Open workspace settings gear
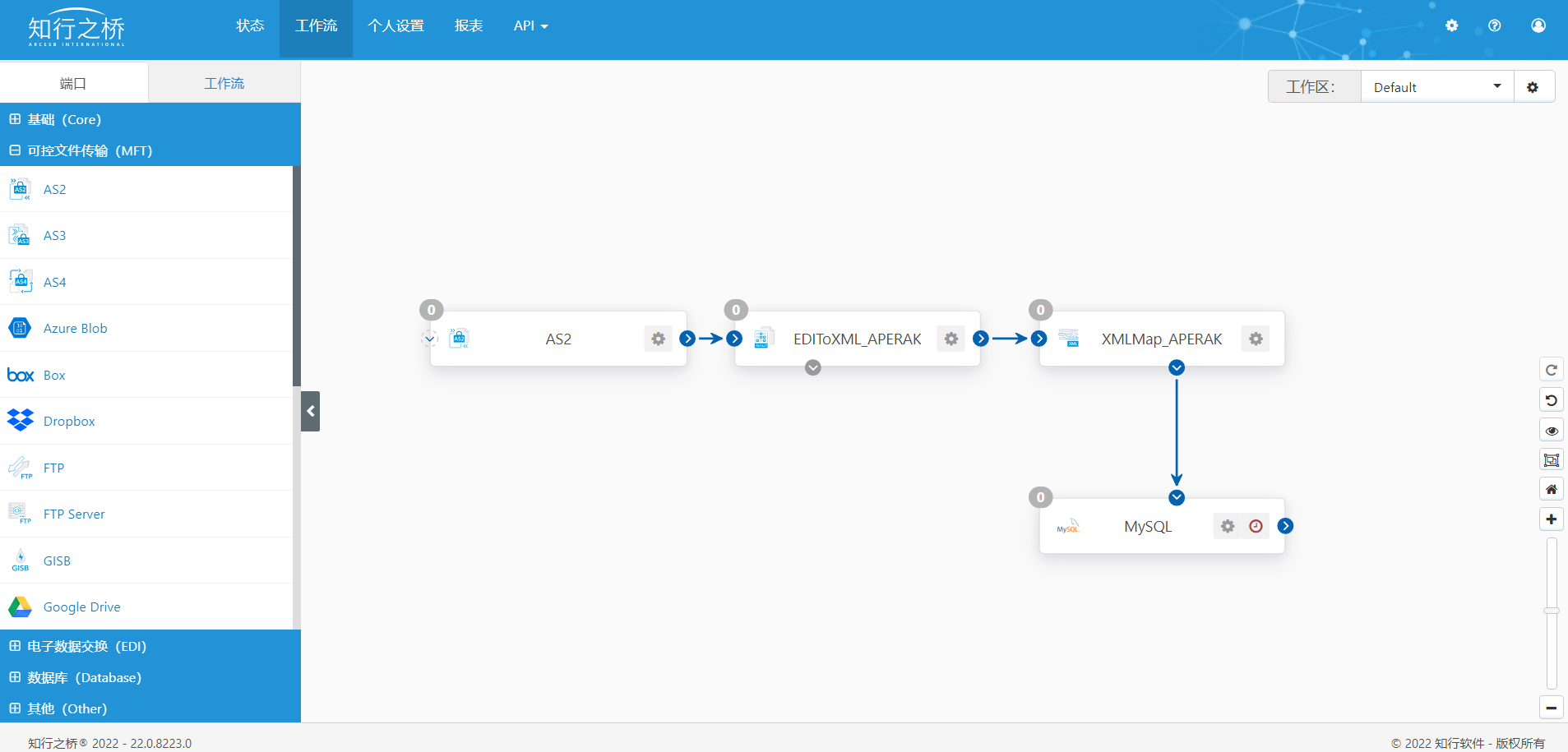 [1533, 87]
